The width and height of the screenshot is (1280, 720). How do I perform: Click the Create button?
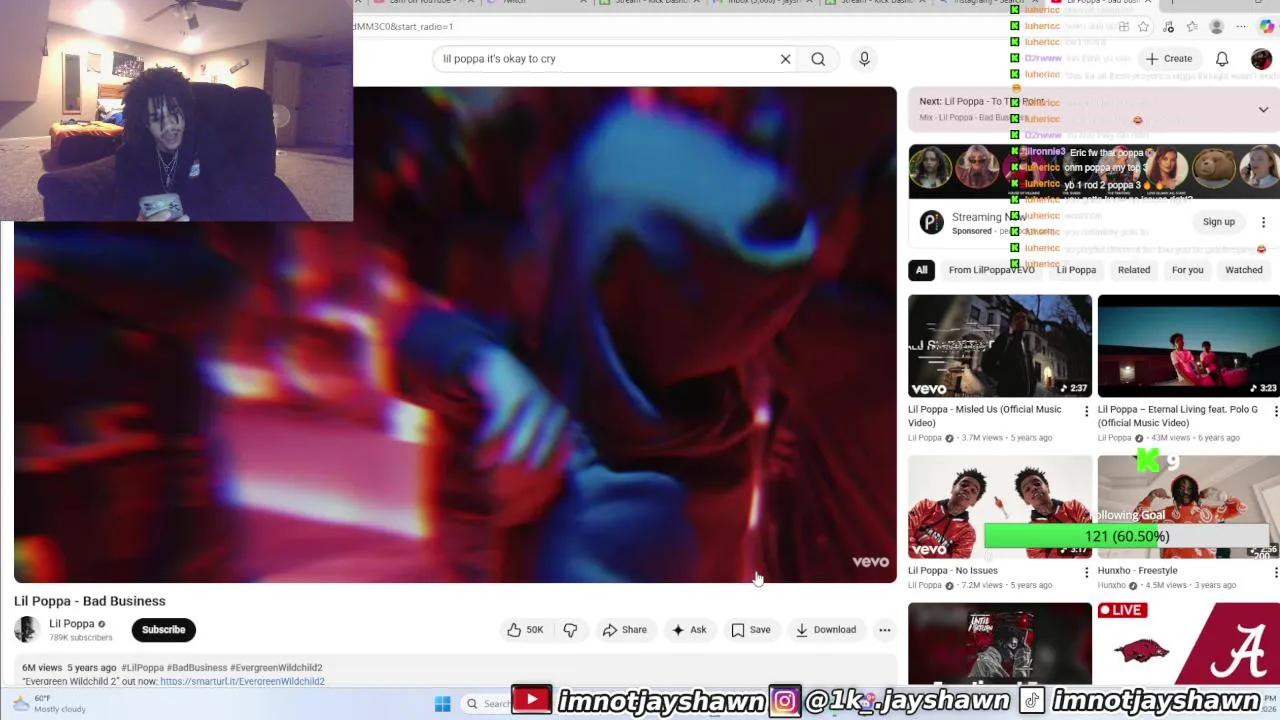1169,59
